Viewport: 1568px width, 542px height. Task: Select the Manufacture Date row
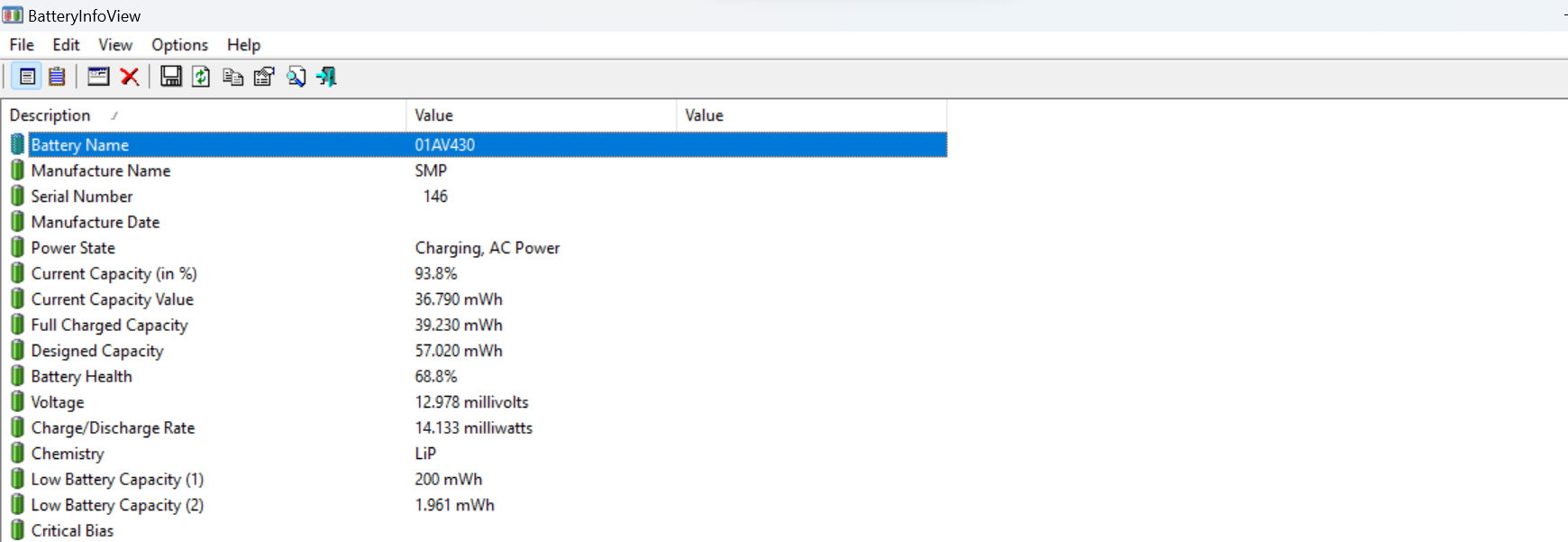pos(96,222)
